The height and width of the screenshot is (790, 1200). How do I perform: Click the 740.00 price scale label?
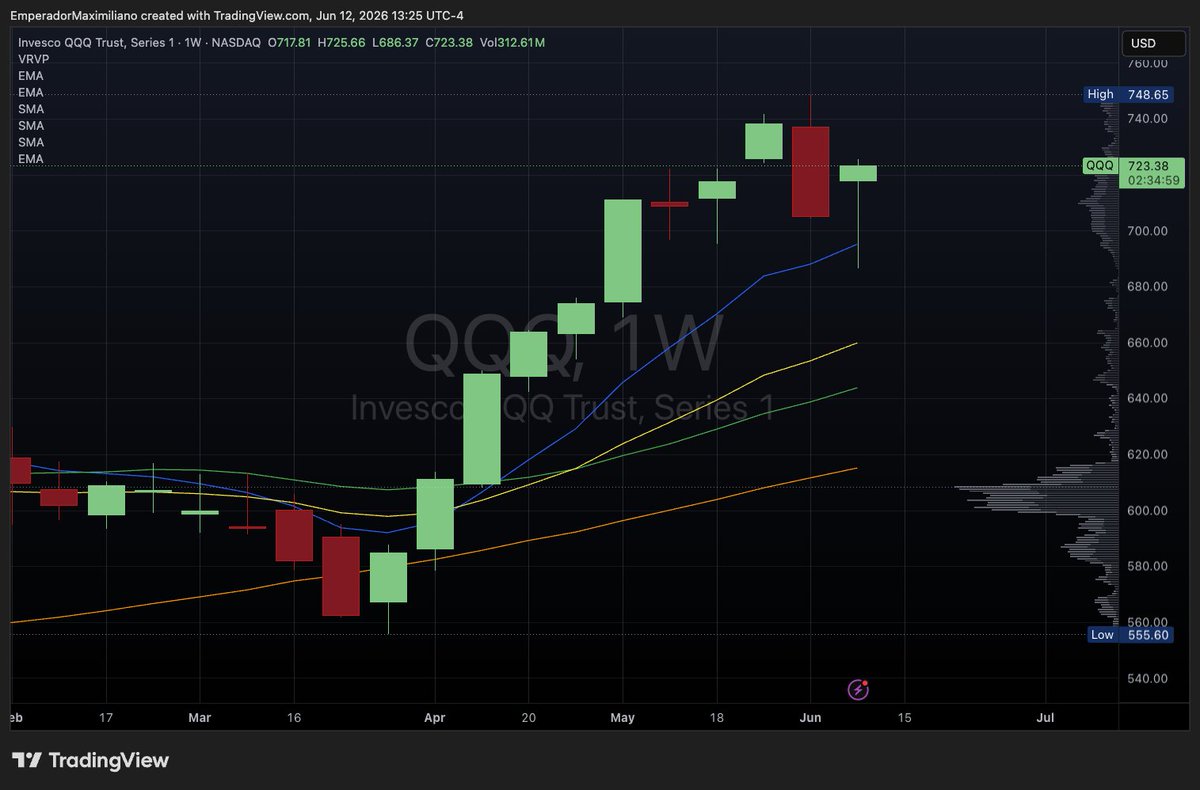[1147, 118]
